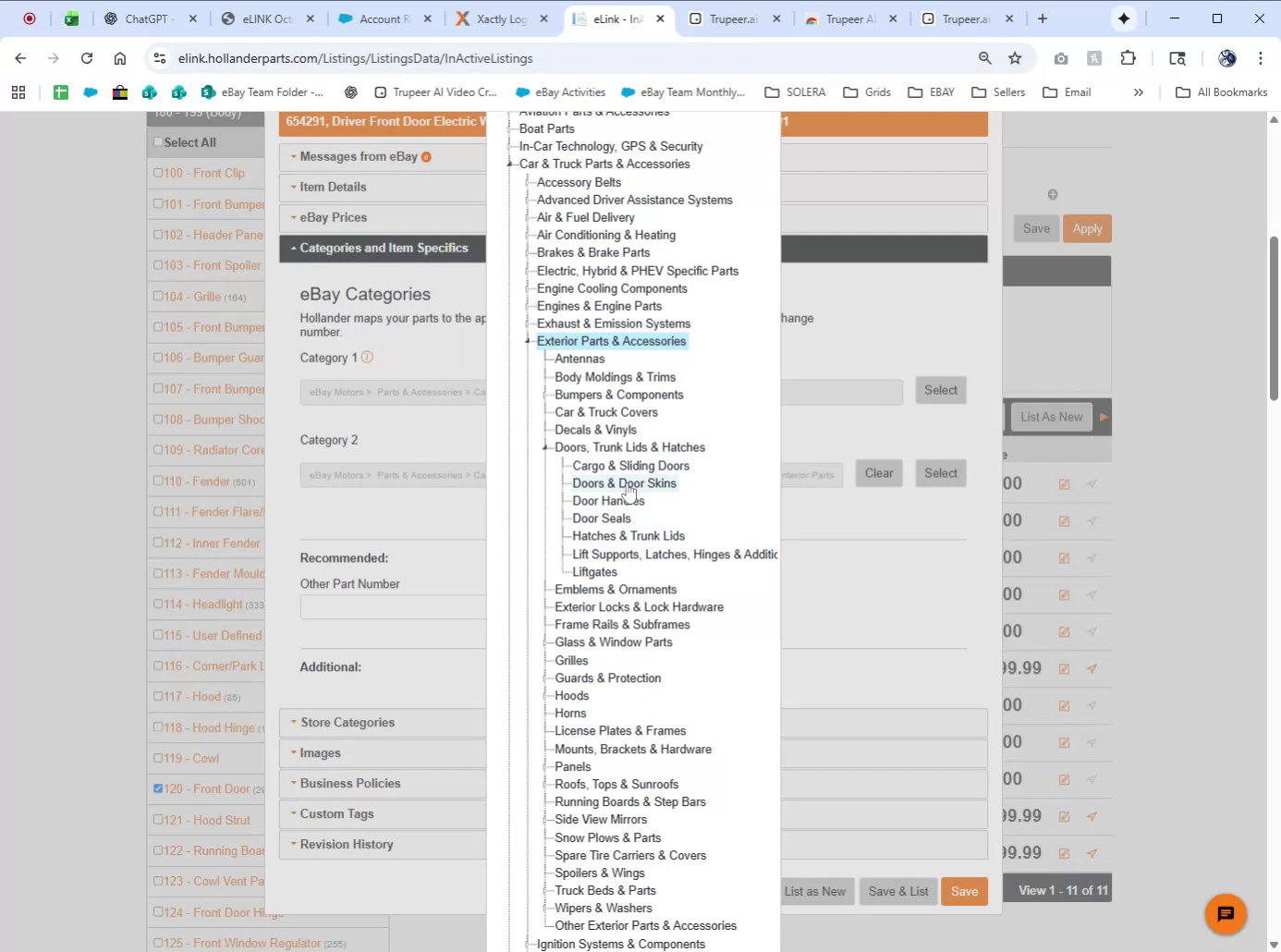Select Doors & Door Skins category
The height and width of the screenshot is (952, 1281).
(624, 483)
